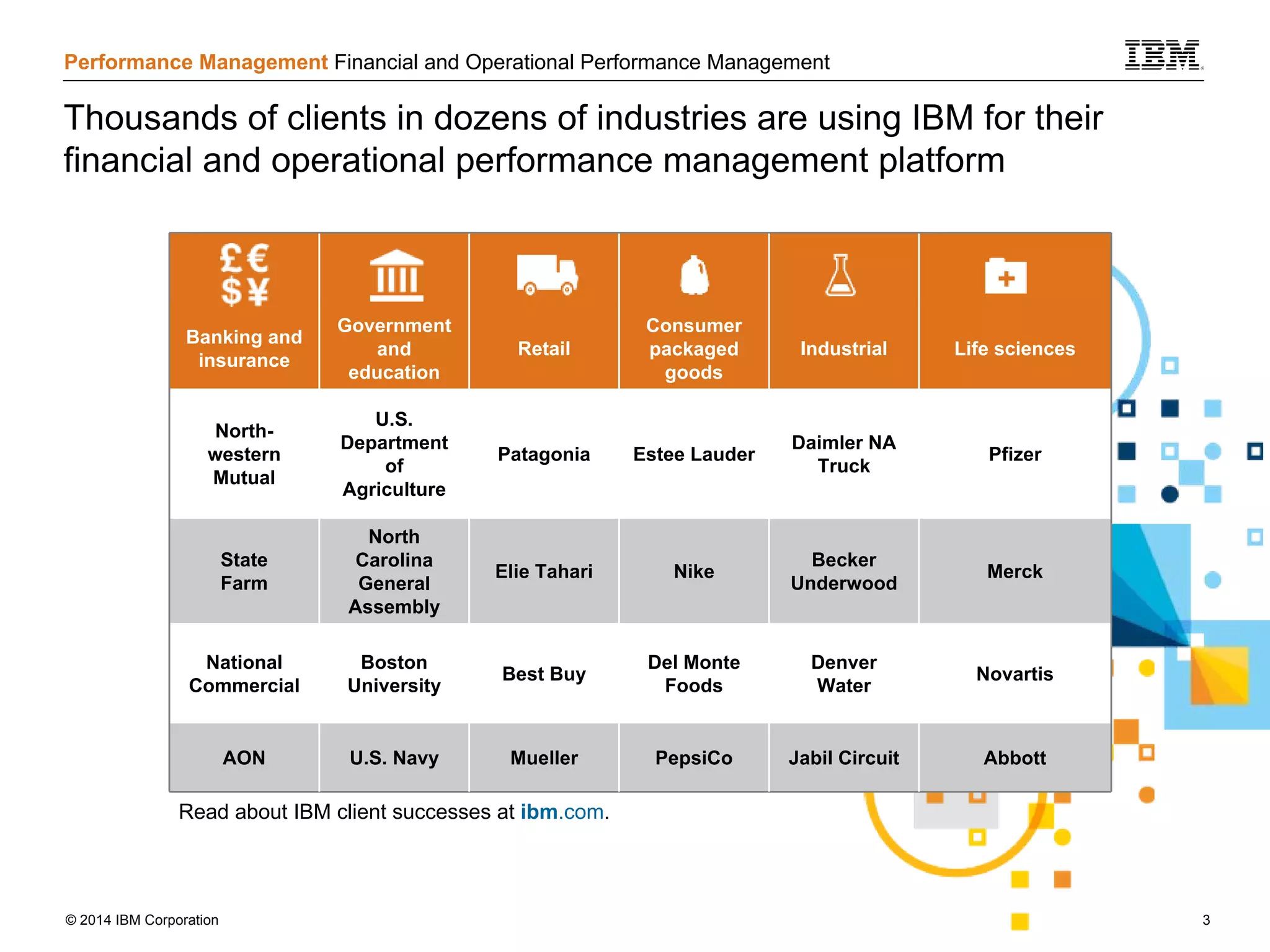Click the Financial and Operational Performance Management subtitle
The image size is (1270, 952).
tap(582, 62)
